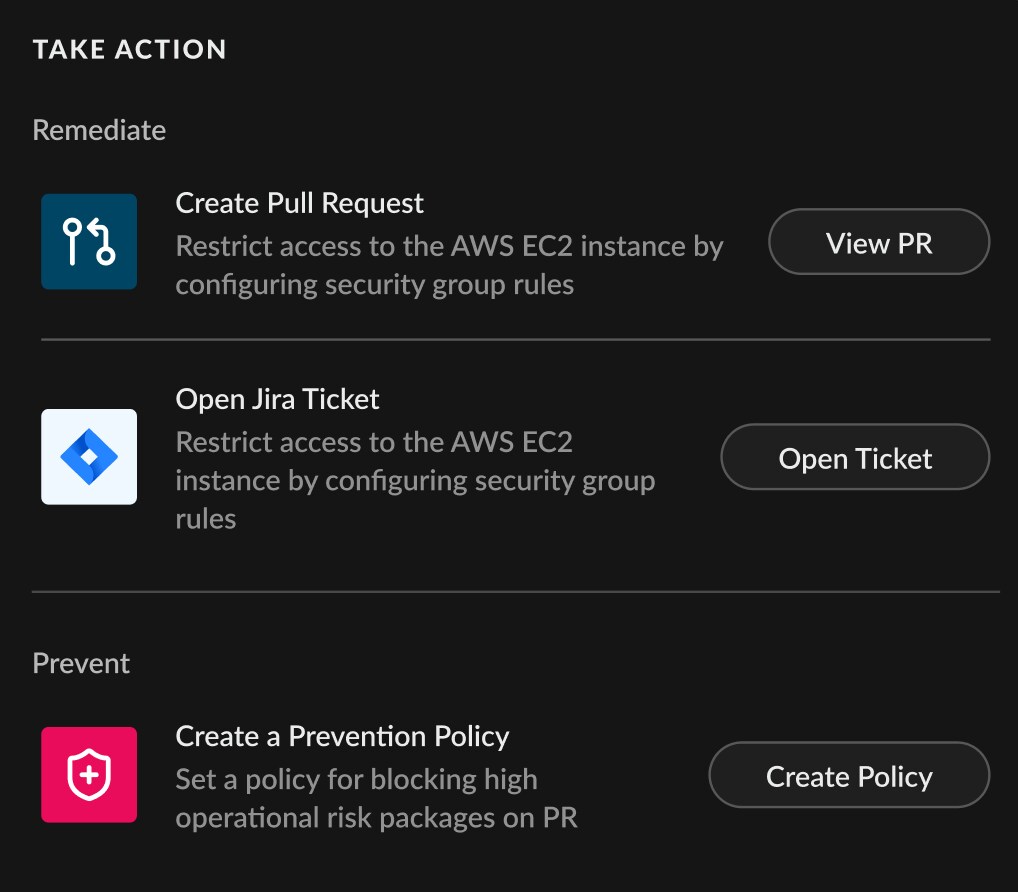Image resolution: width=1018 pixels, height=892 pixels.
Task: Click the lone word 'rules' in Jira description
Action: pyautogui.click(x=205, y=519)
